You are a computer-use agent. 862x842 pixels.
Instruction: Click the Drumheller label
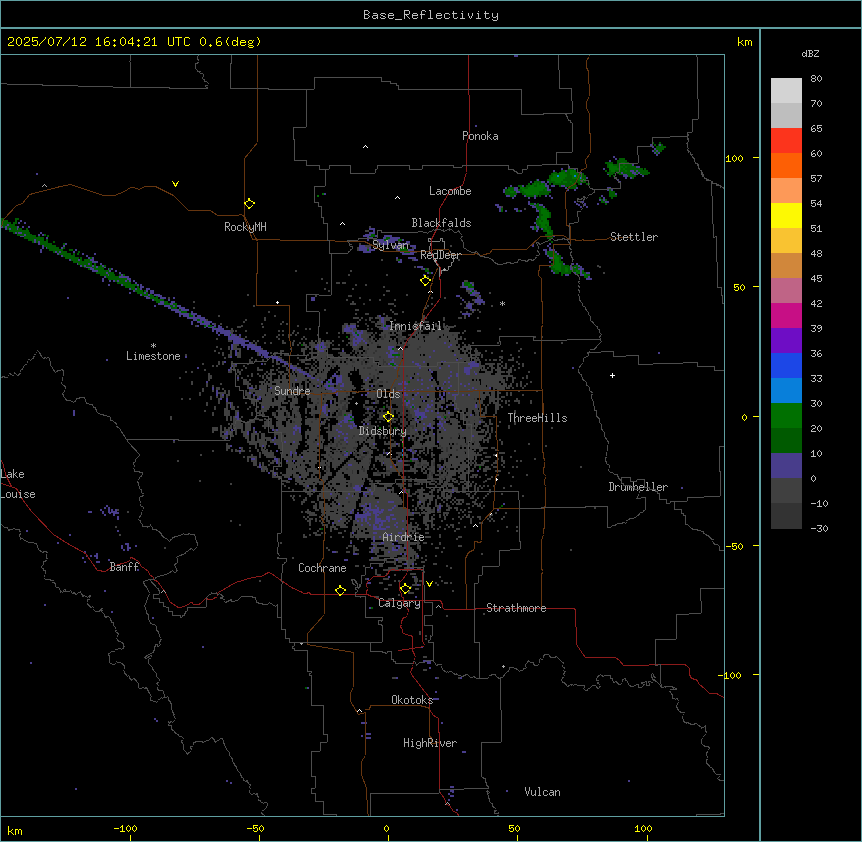[x=638, y=487]
